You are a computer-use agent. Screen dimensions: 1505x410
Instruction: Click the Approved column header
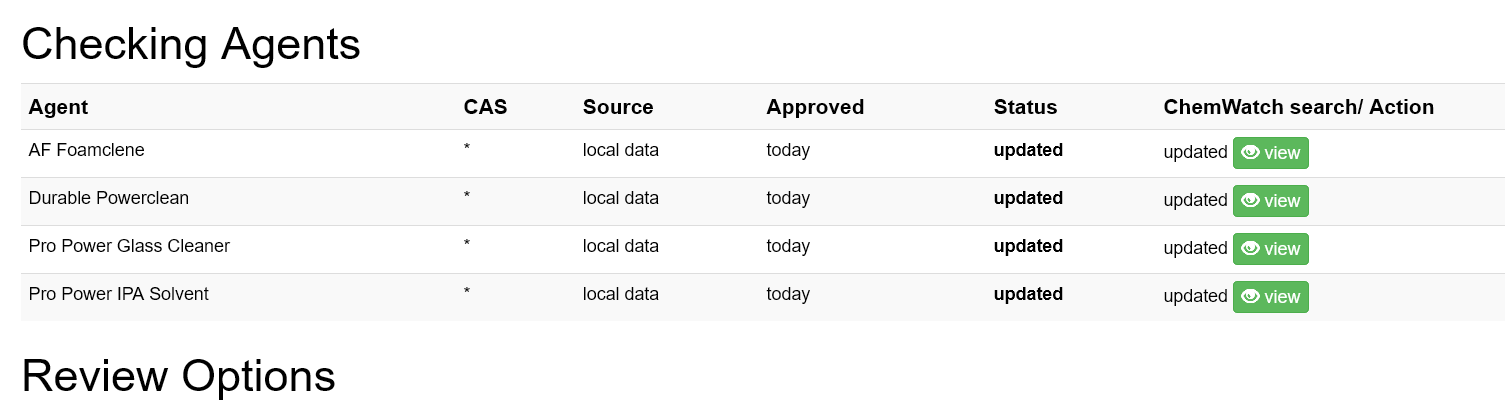pos(815,107)
